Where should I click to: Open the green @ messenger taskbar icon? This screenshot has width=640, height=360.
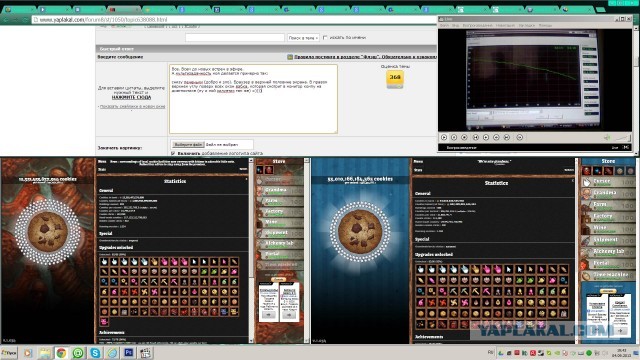78,353
